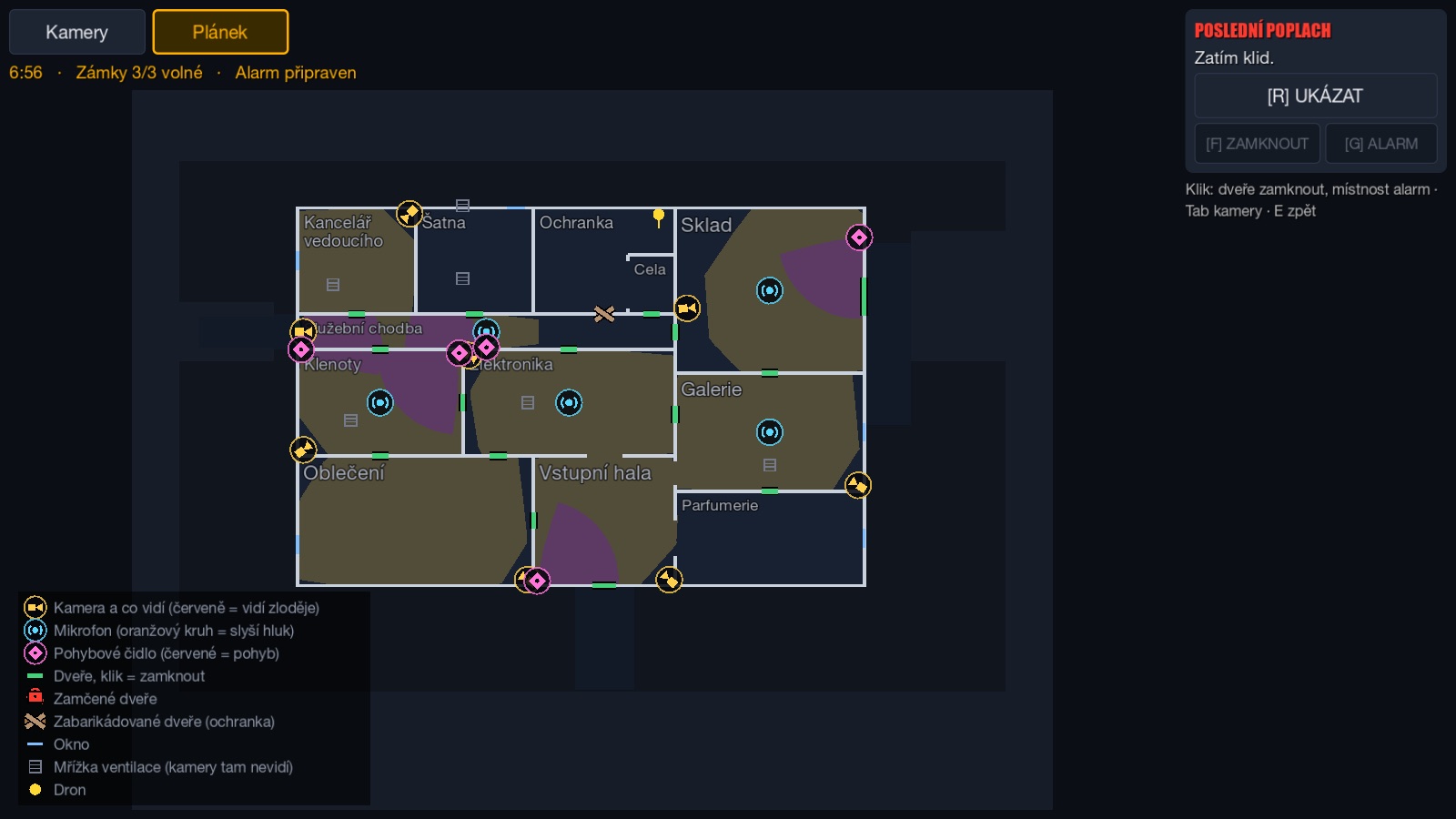Click the motion sensor in Sklad corner

[x=859, y=238]
